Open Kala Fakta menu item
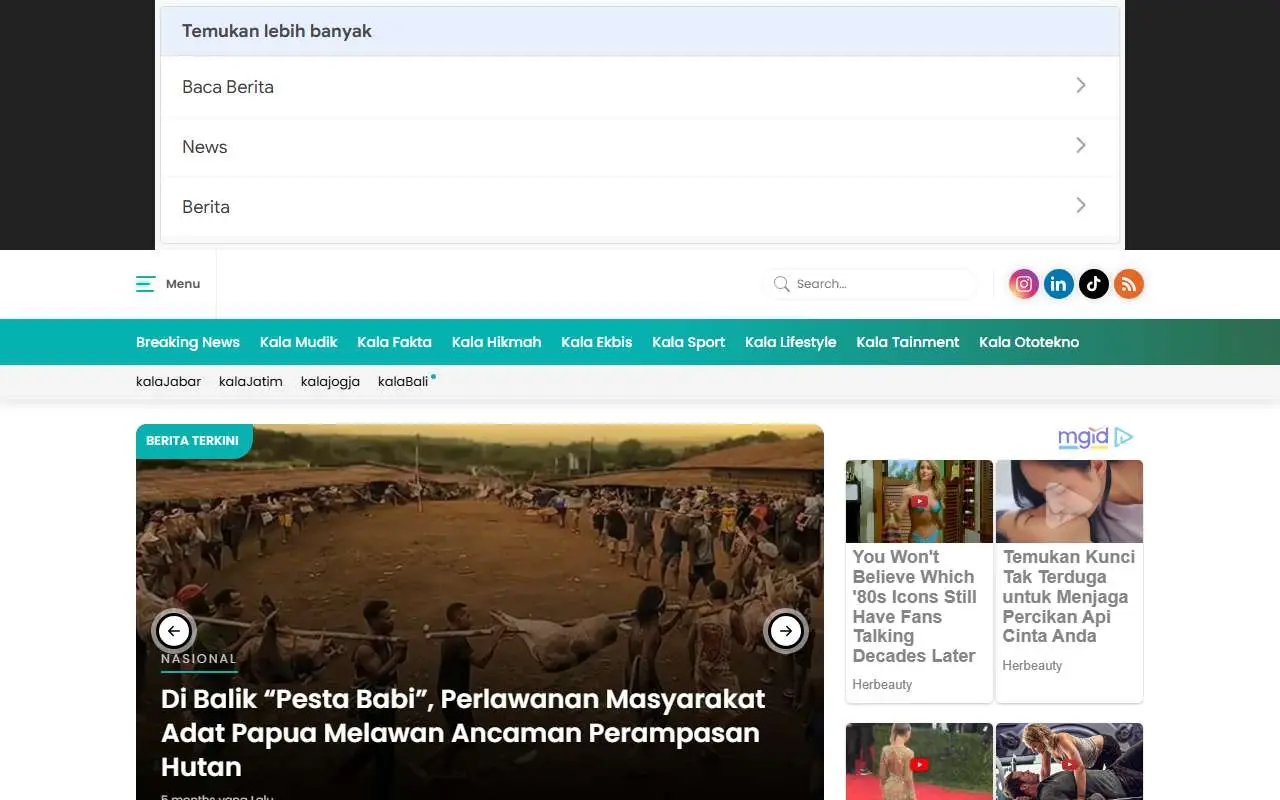This screenshot has width=1280, height=800. [x=394, y=342]
